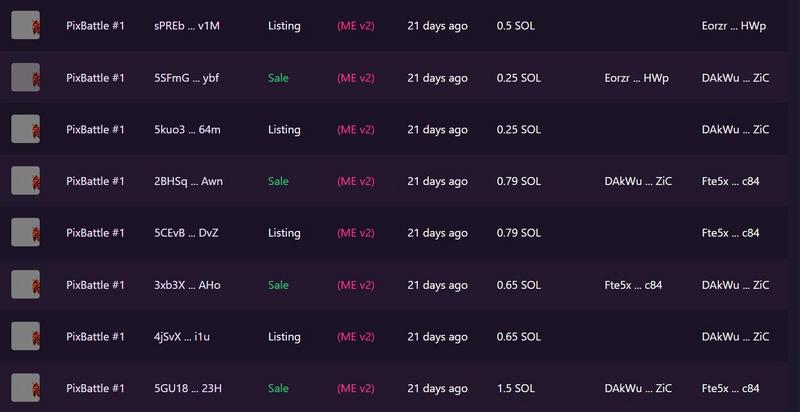This screenshot has width=800, height=412.
Task: Open buyer wallet Eorzr ... HWp in 0.25 SOL sale
Action: pos(636,78)
